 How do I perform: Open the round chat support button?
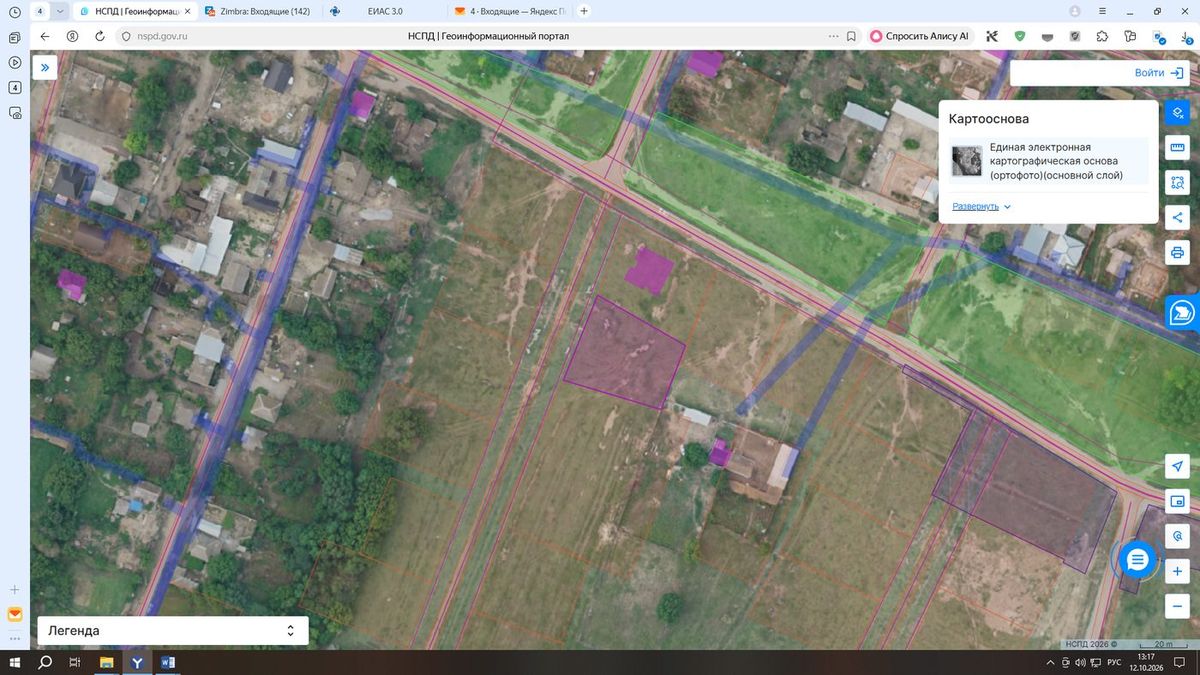pos(1137,561)
